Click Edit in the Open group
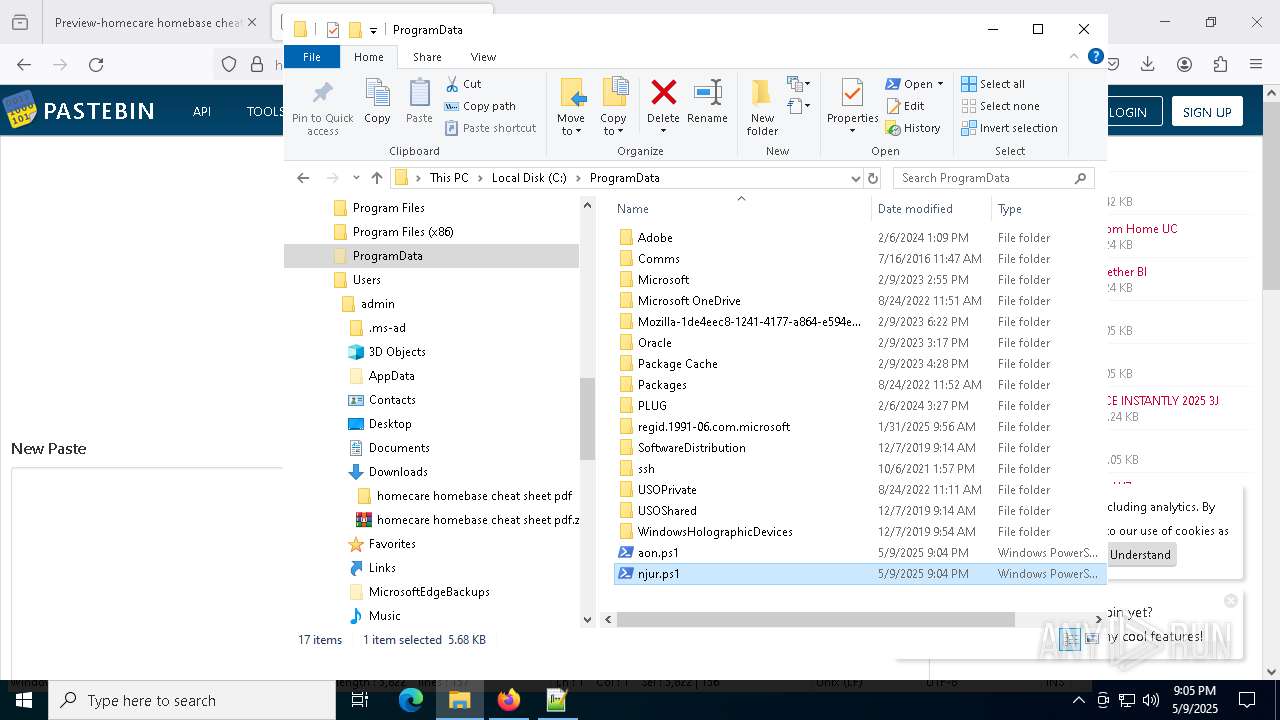The height and width of the screenshot is (720, 1280). coord(905,106)
